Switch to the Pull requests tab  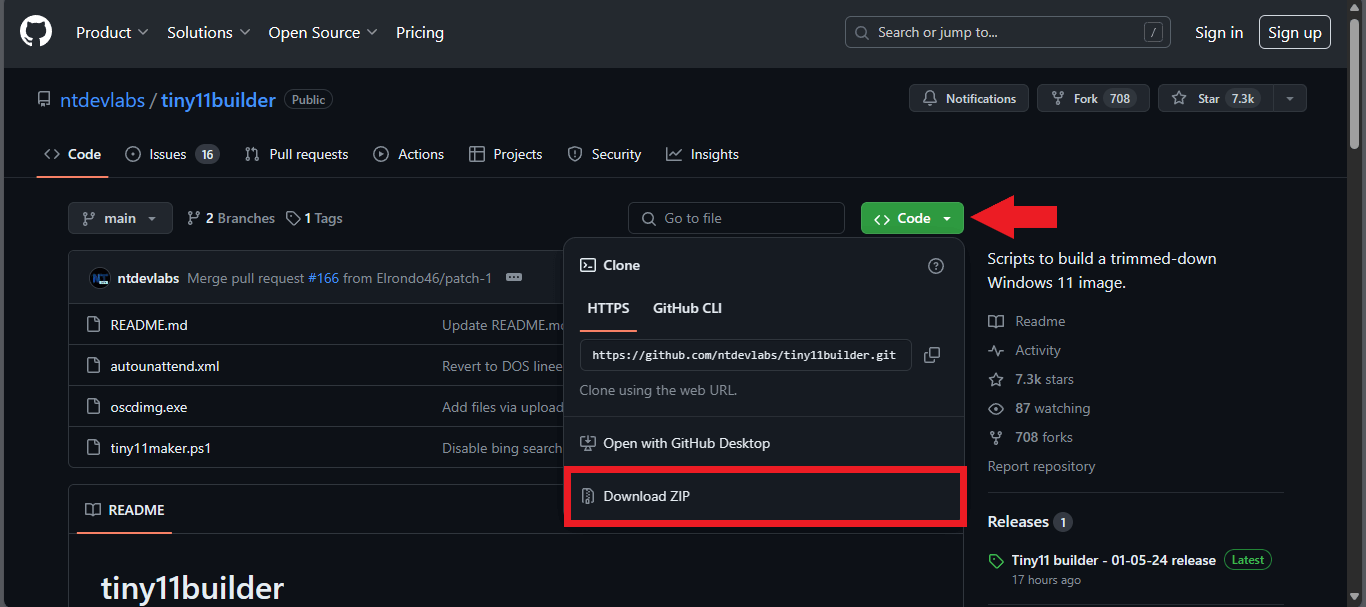click(x=297, y=154)
